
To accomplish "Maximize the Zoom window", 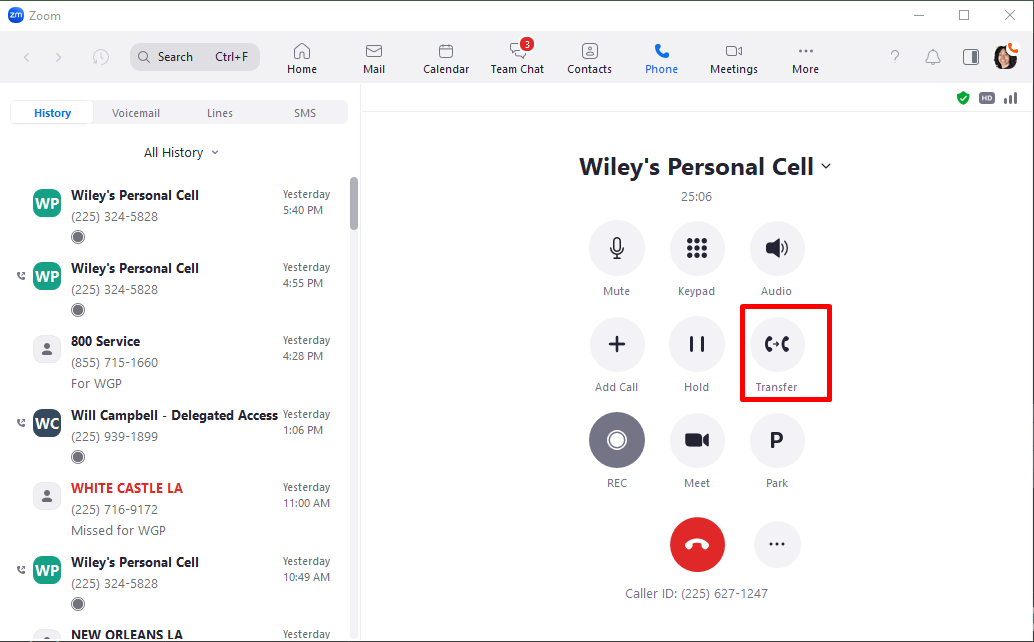I will coord(964,15).
